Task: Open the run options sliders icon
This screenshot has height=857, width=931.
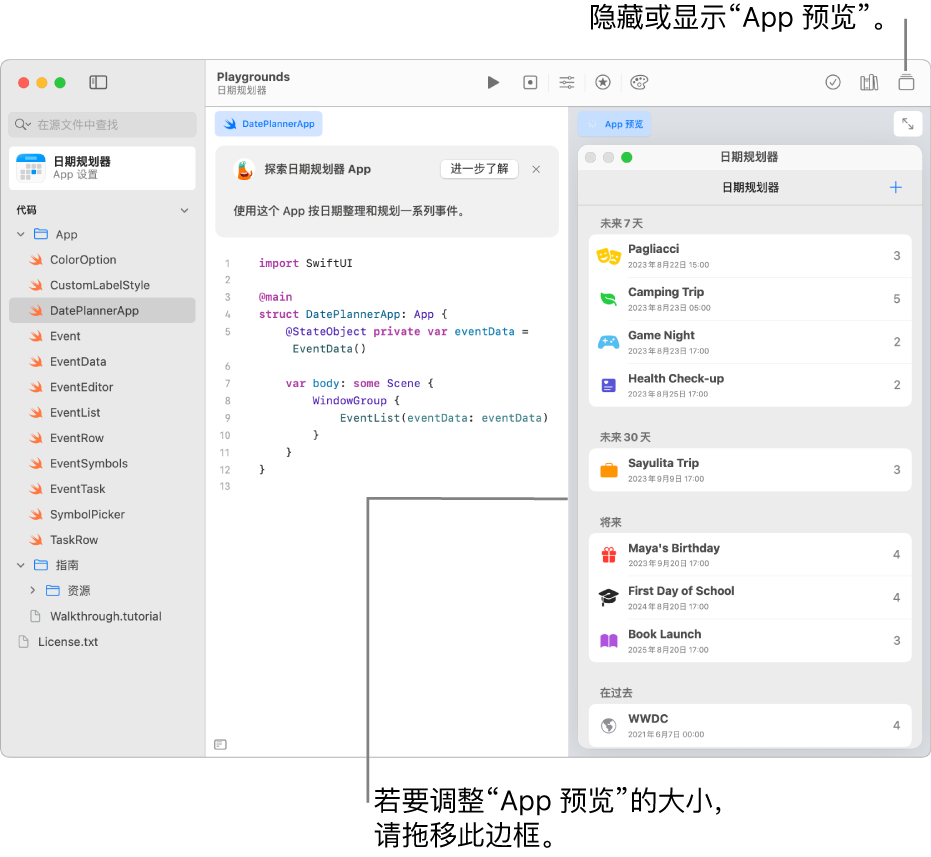Action: pyautogui.click(x=567, y=83)
